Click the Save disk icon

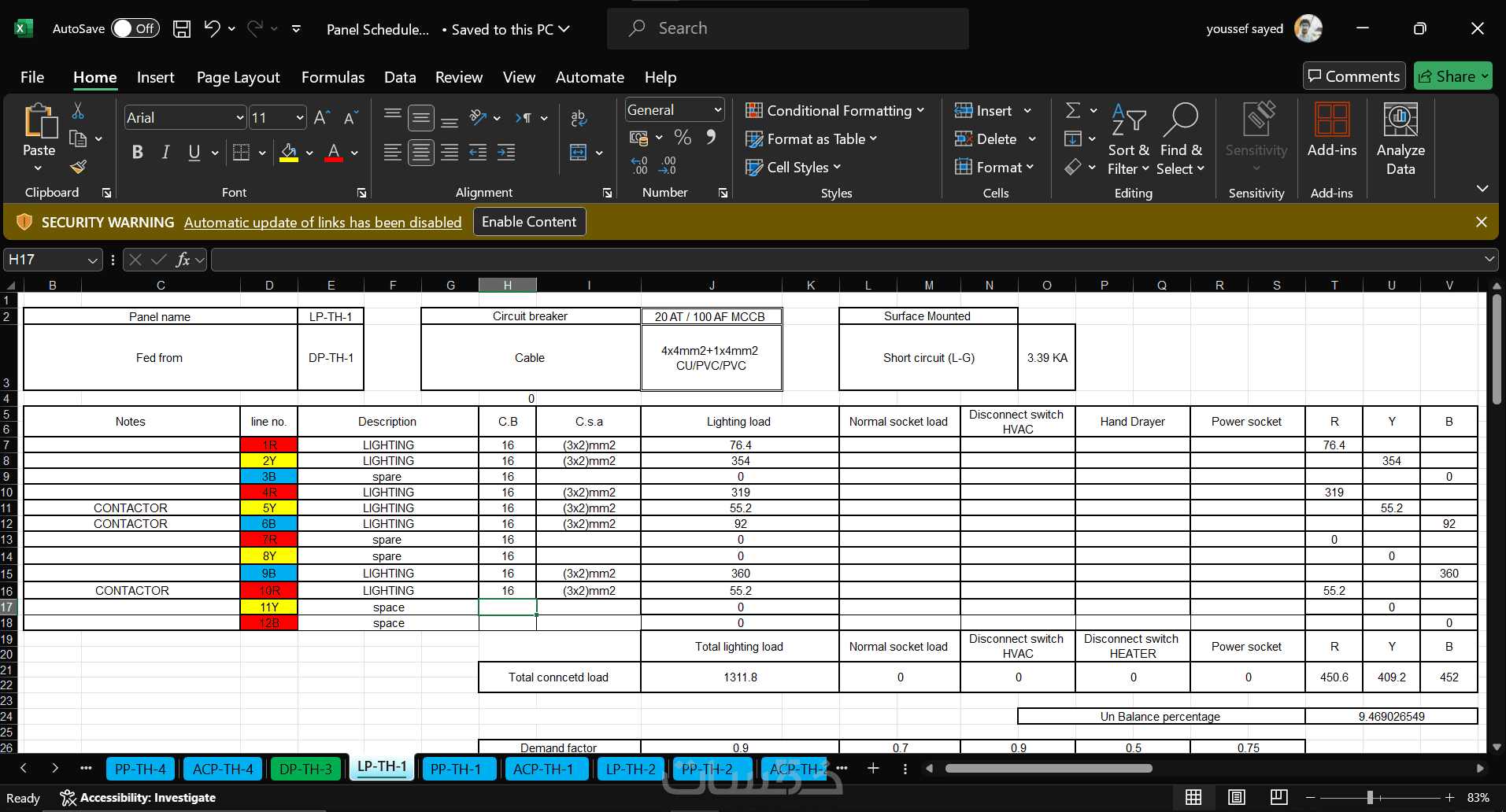coord(182,29)
